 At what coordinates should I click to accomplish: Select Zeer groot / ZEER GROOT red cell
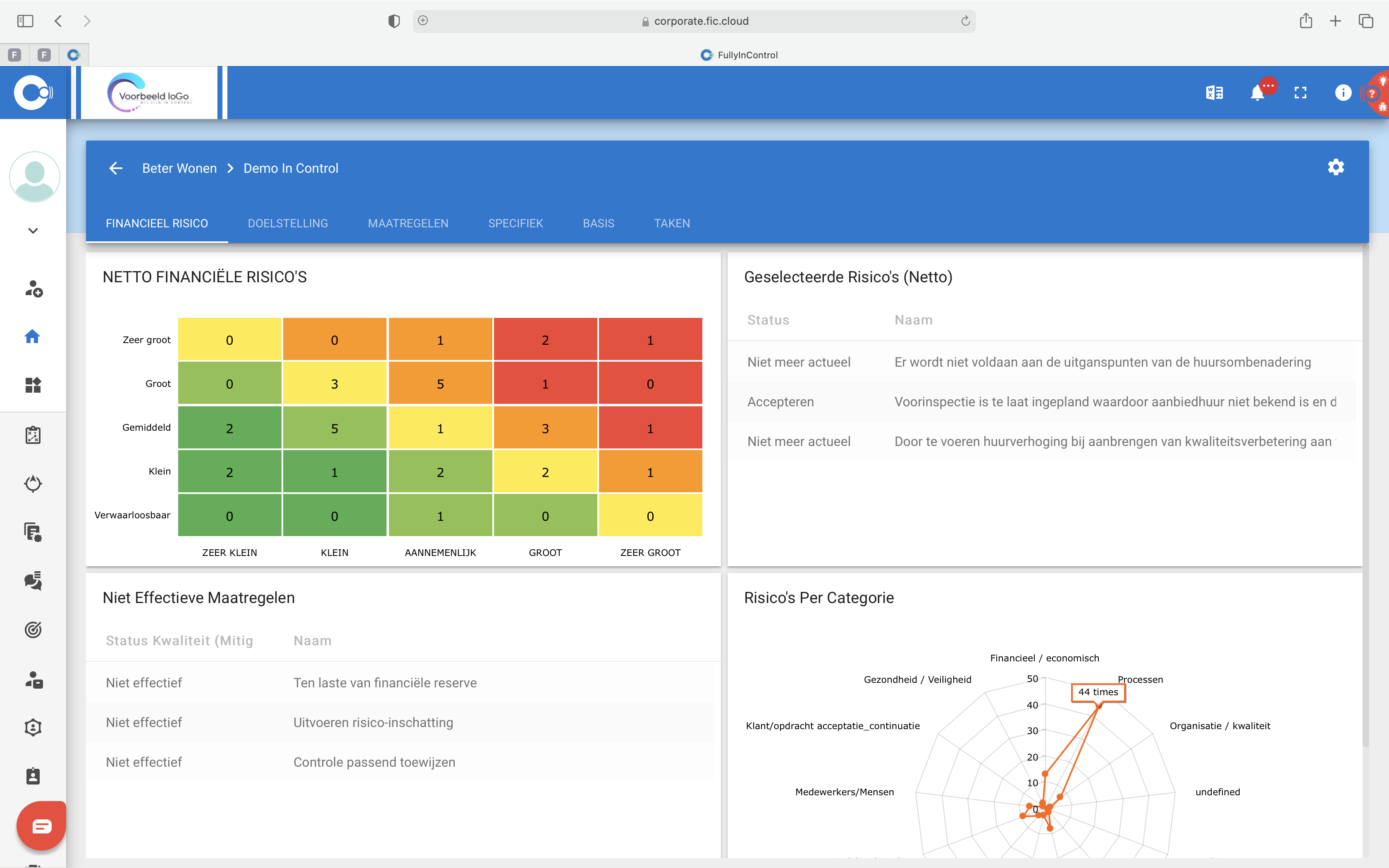point(650,340)
